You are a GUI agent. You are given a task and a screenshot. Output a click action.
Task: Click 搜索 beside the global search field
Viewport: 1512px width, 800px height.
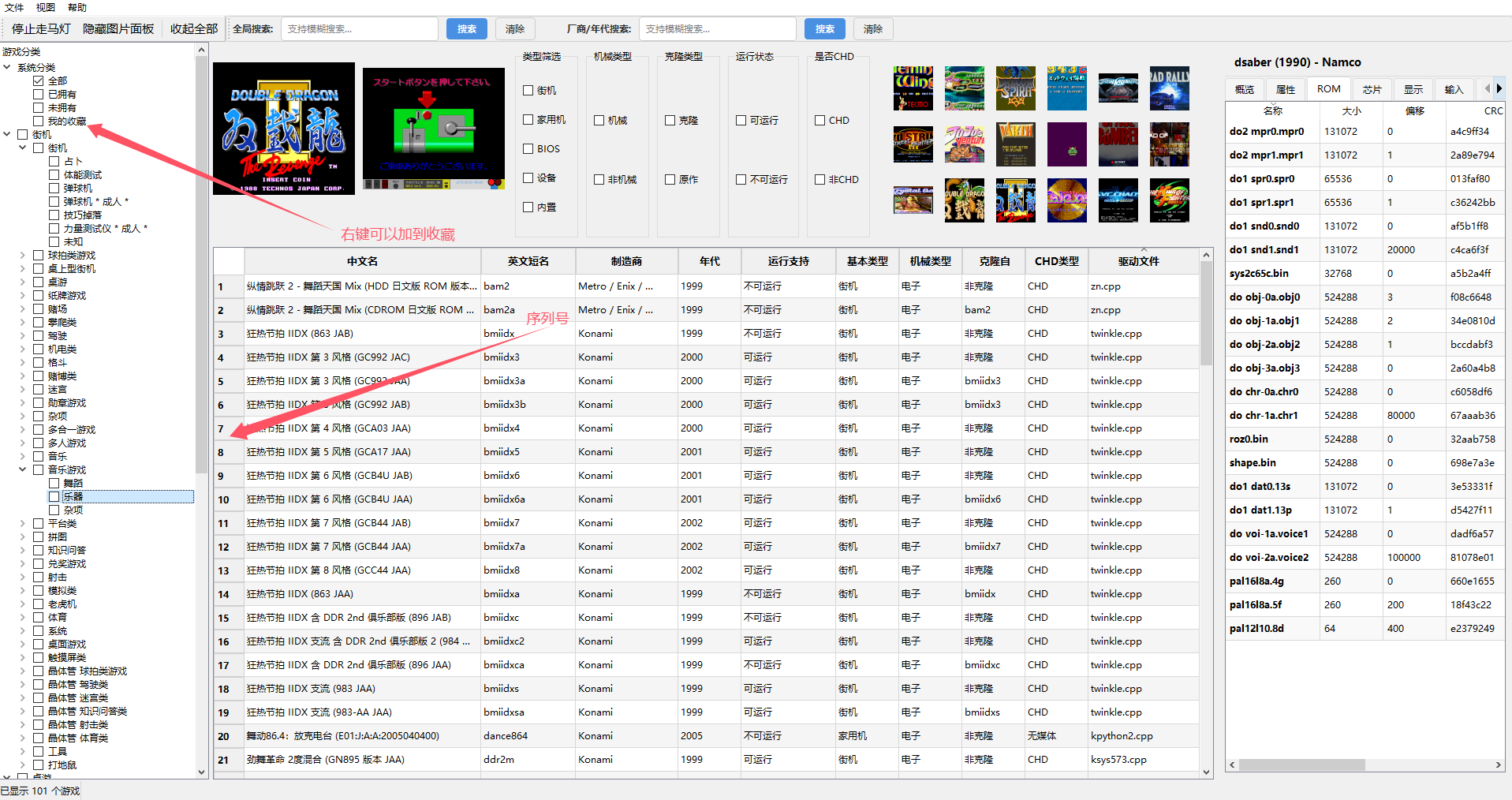(467, 29)
